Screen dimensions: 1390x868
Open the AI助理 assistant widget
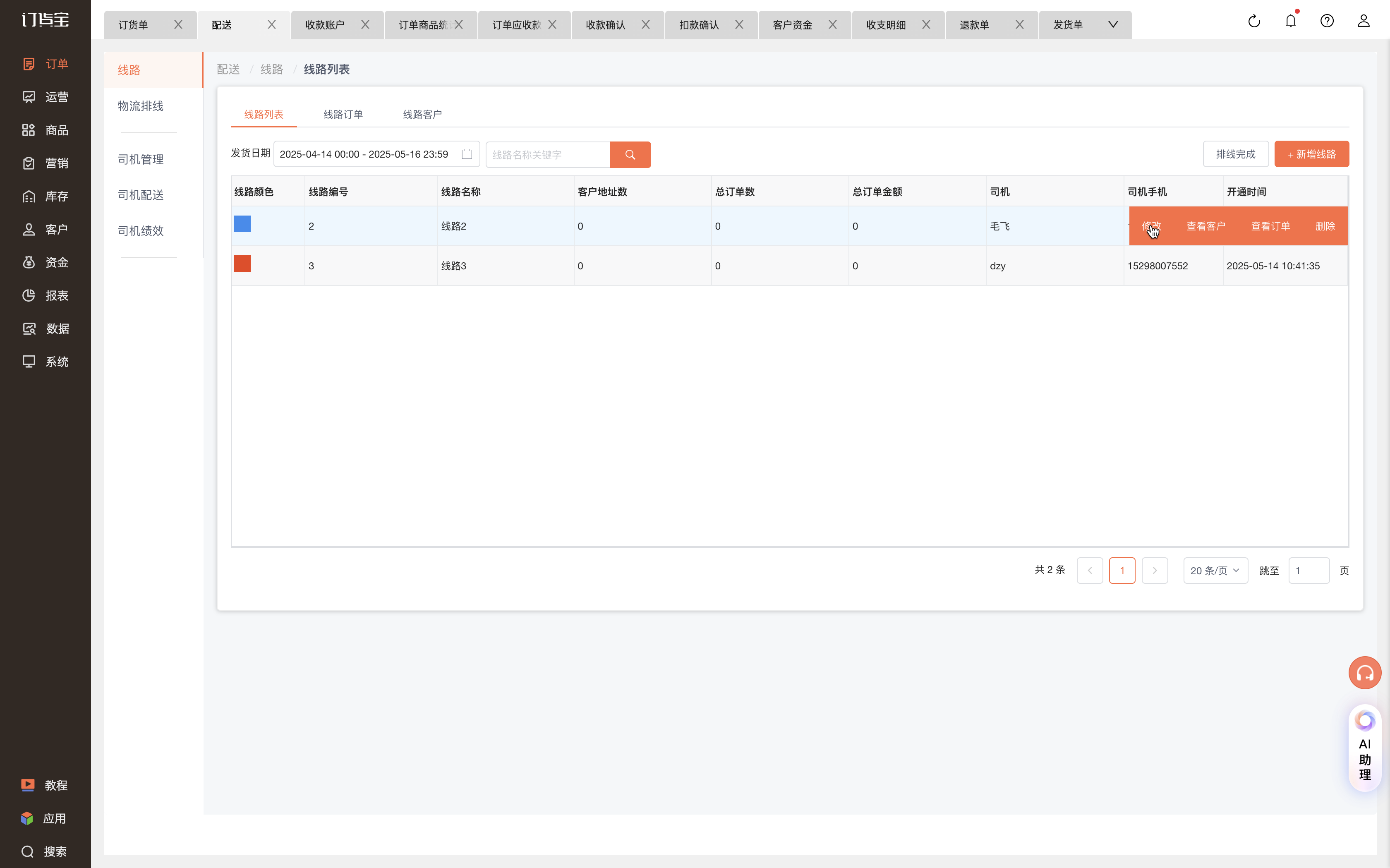tap(1365, 748)
